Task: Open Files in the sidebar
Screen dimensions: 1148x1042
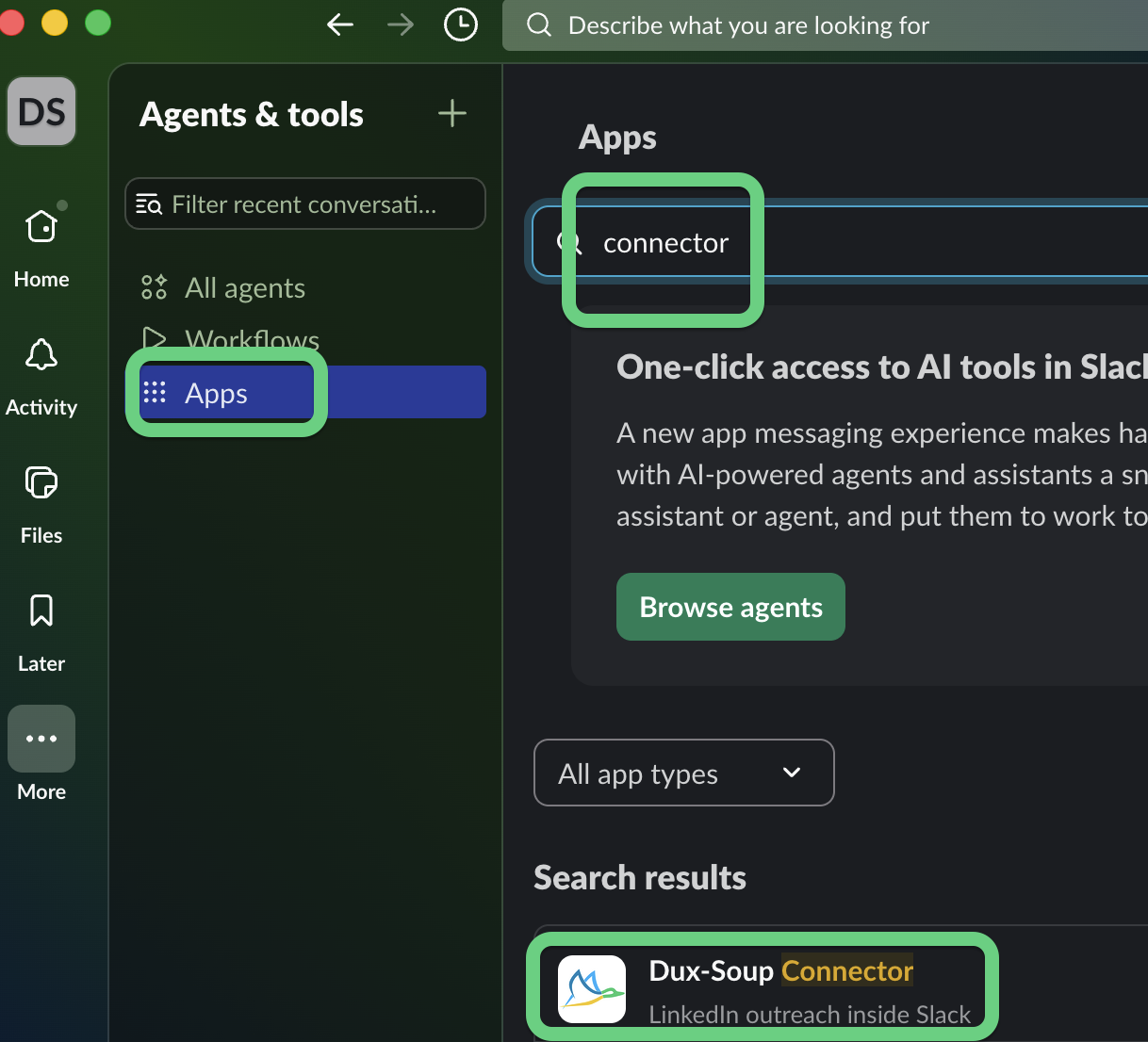Action: point(41,505)
